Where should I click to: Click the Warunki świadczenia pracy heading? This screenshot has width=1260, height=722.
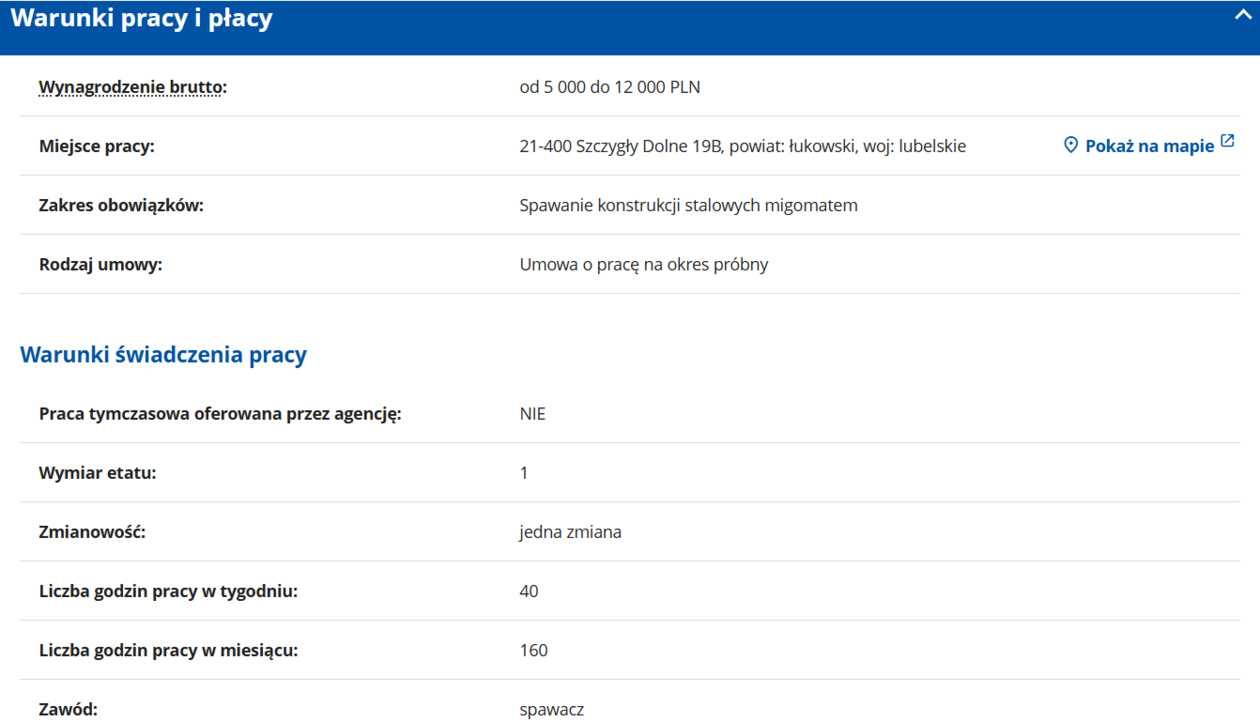[163, 355]
